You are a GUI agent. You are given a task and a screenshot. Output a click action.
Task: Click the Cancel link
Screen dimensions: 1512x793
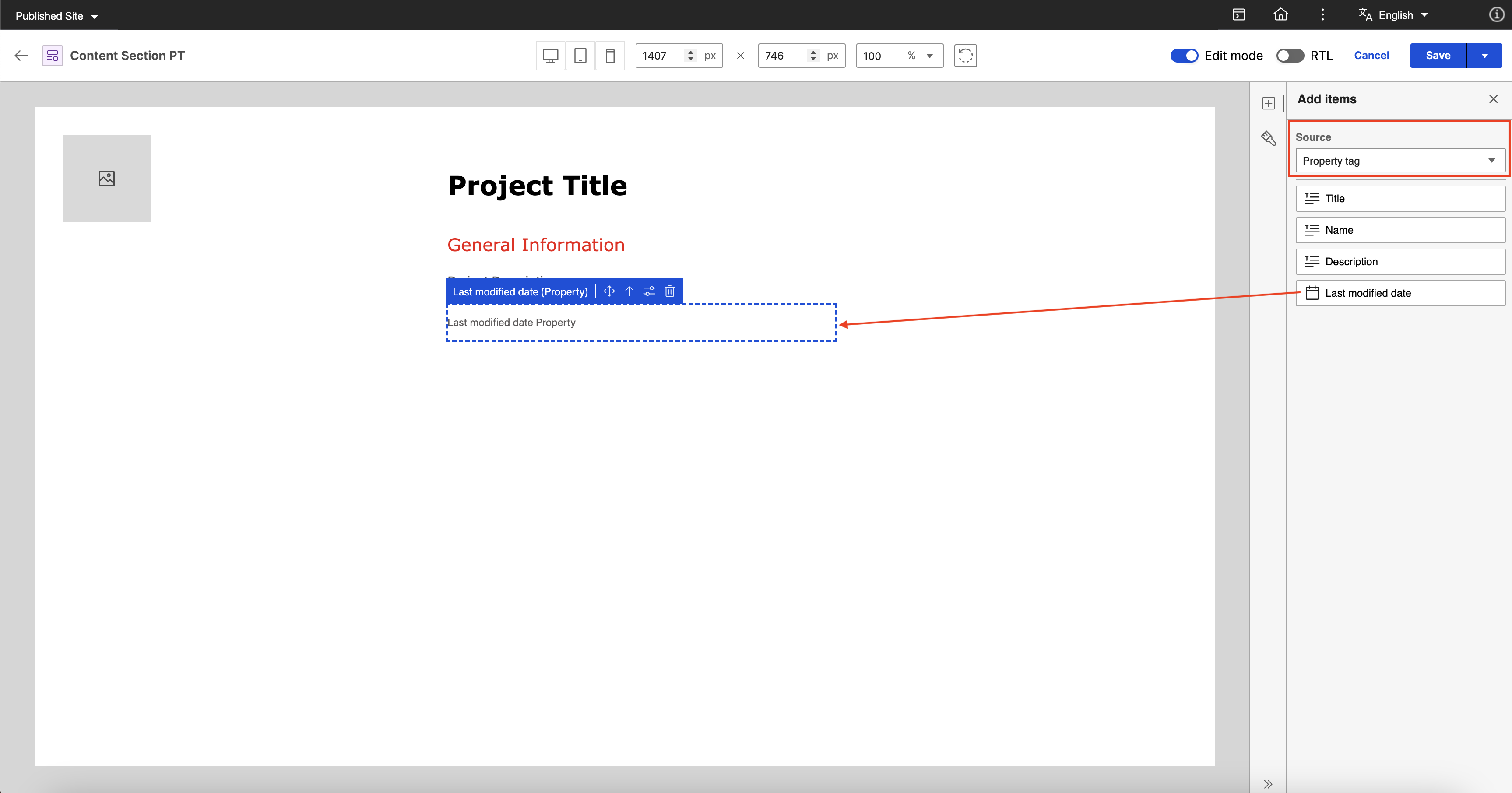[x=1371, y=56]
